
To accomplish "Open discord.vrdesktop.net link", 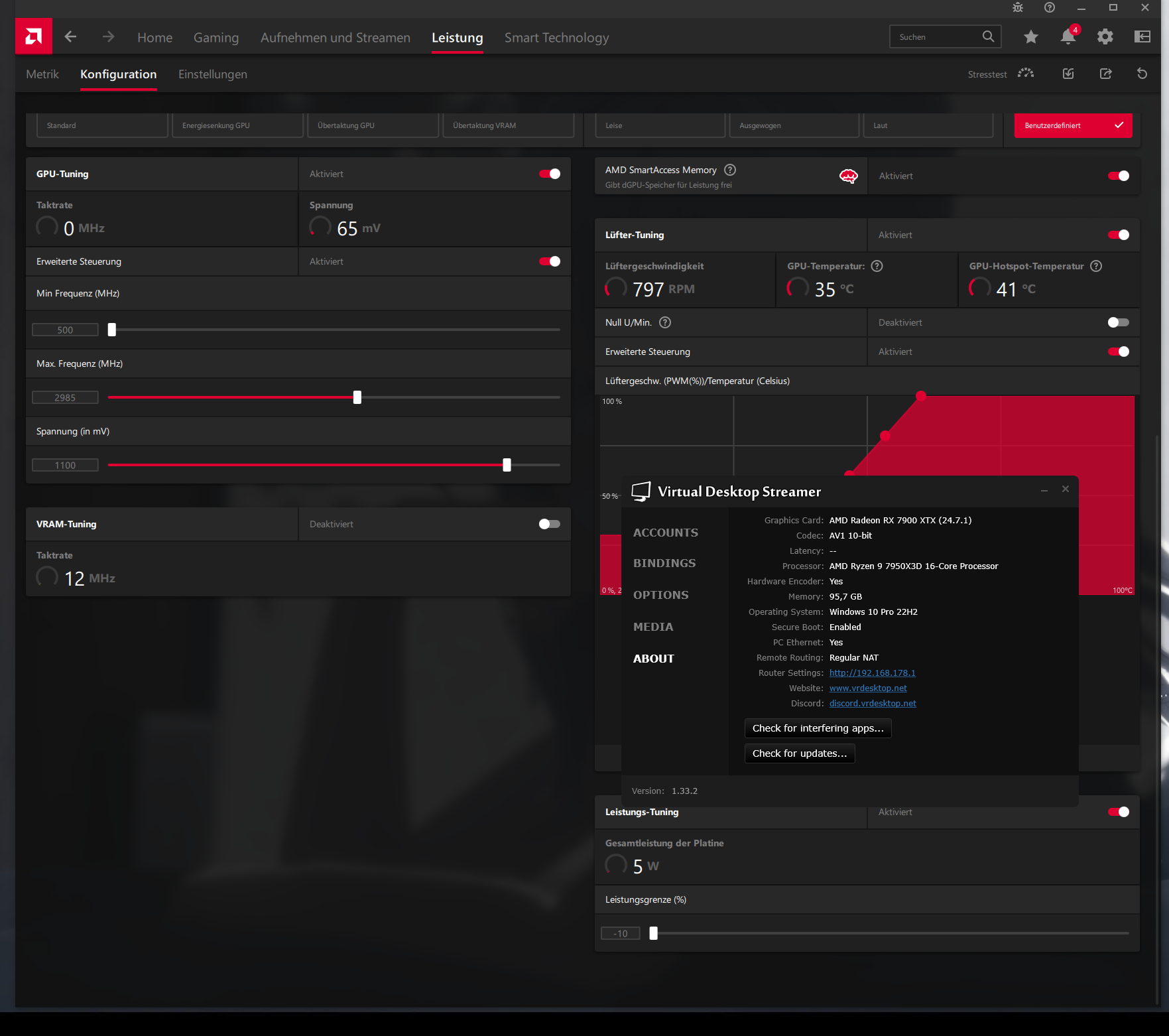I will point(873,704).
